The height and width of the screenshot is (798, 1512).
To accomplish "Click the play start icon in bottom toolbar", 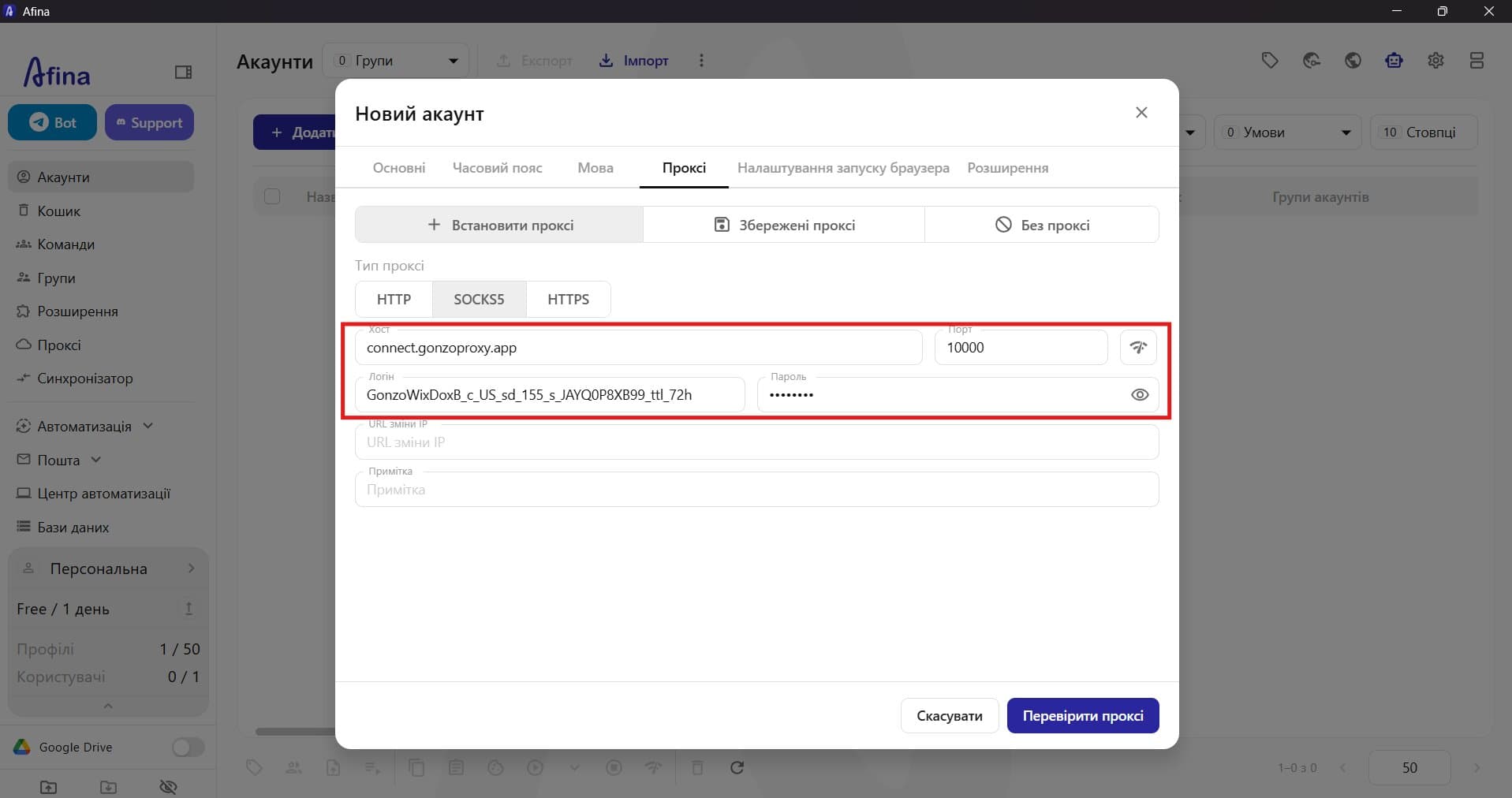I will (535, 767).
